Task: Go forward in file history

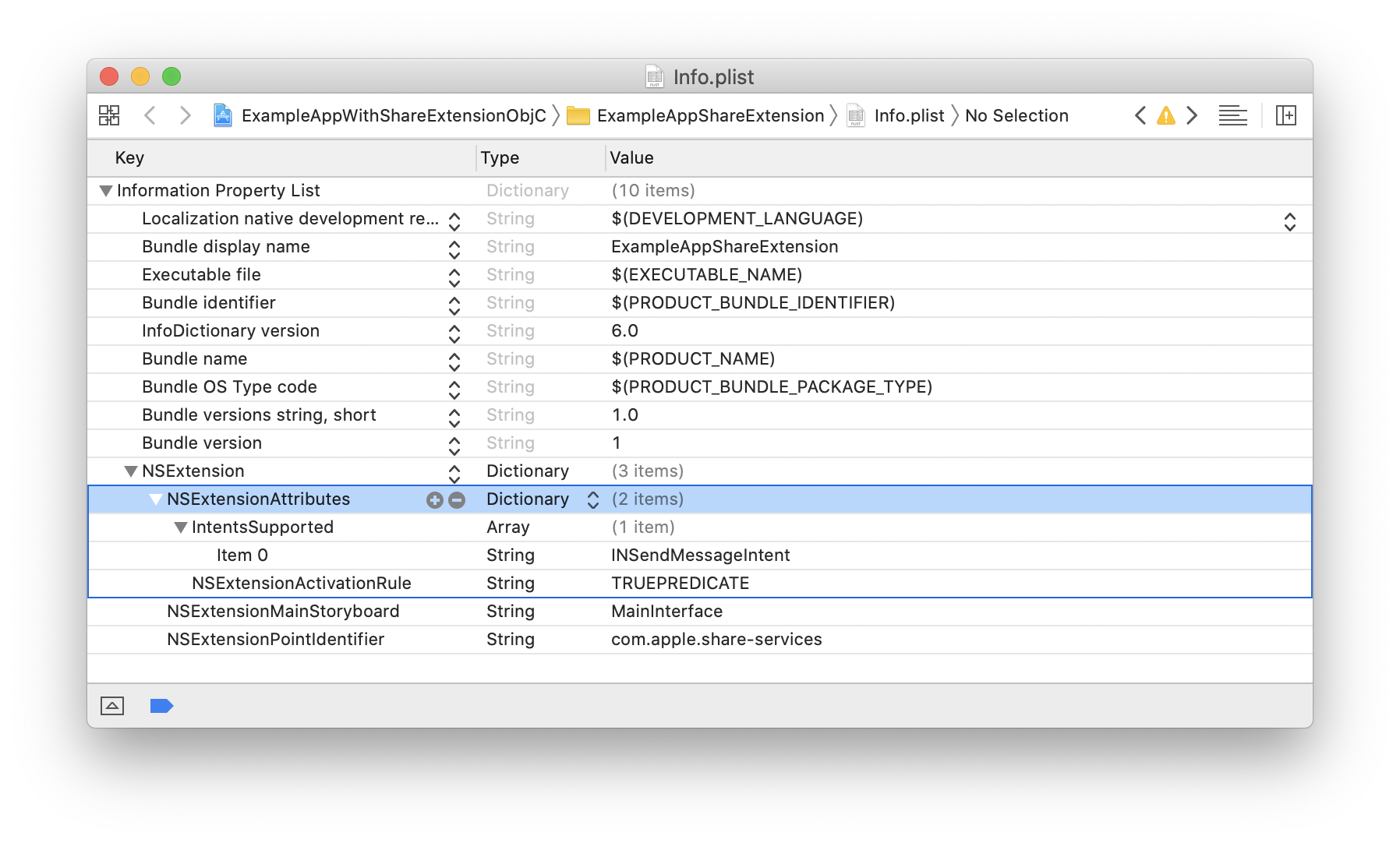Action: point(185,115)
